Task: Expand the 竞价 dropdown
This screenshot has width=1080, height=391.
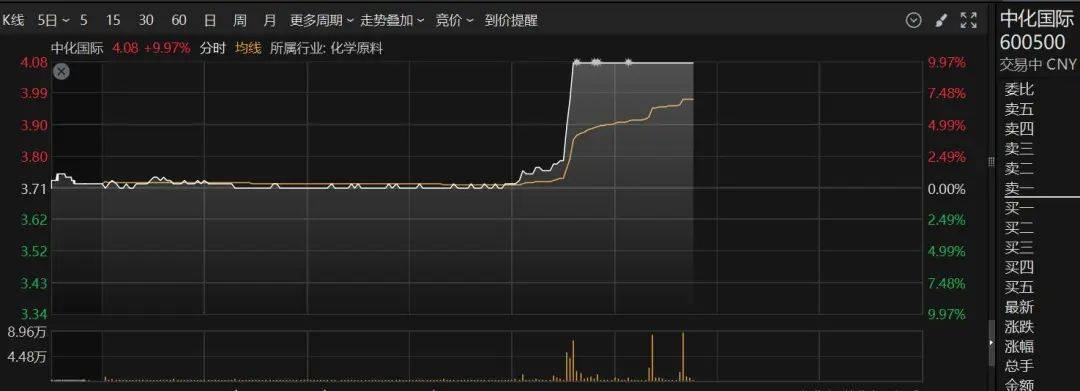Action: click(x=455, y=21)
